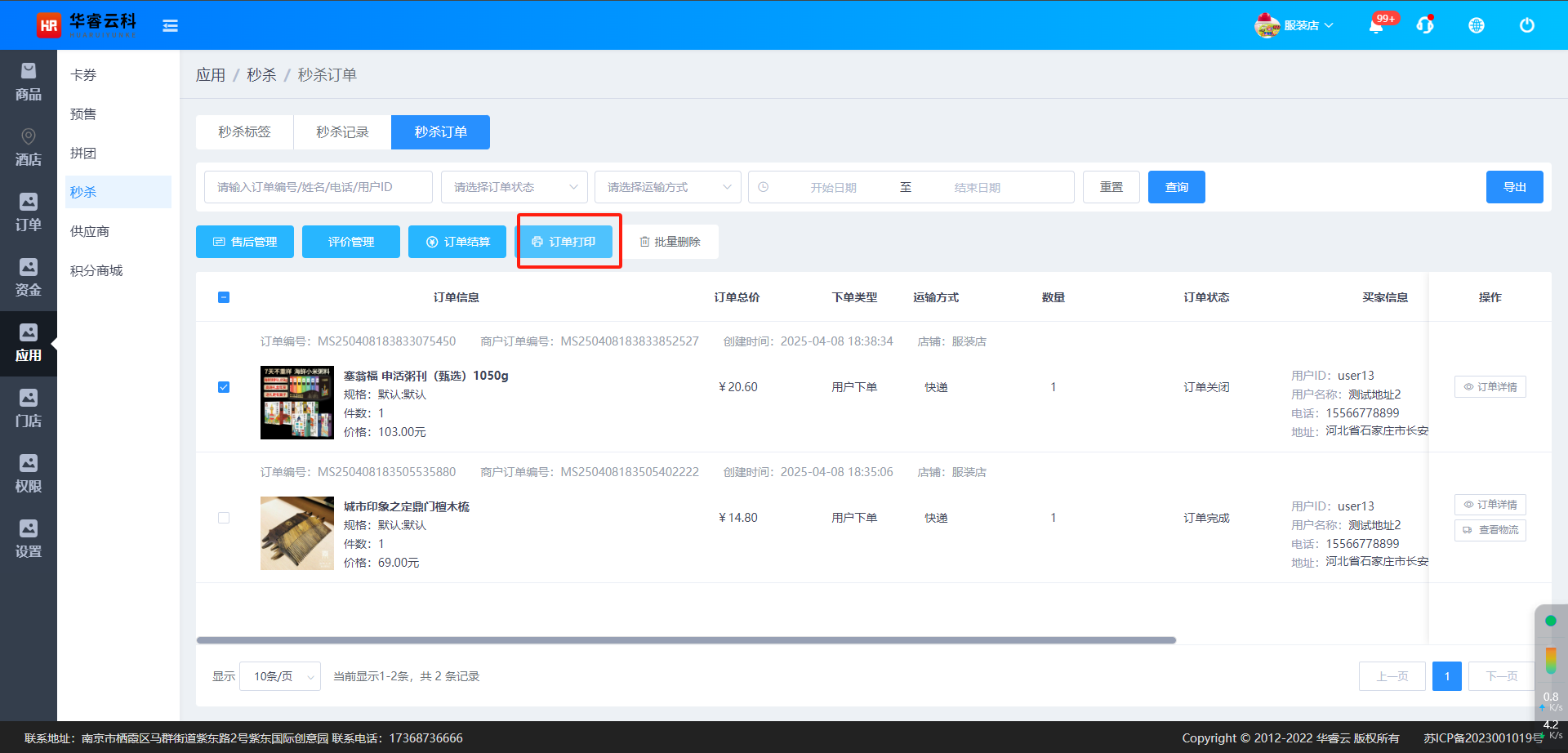Open 资金 in left navigation

point(29,278)
